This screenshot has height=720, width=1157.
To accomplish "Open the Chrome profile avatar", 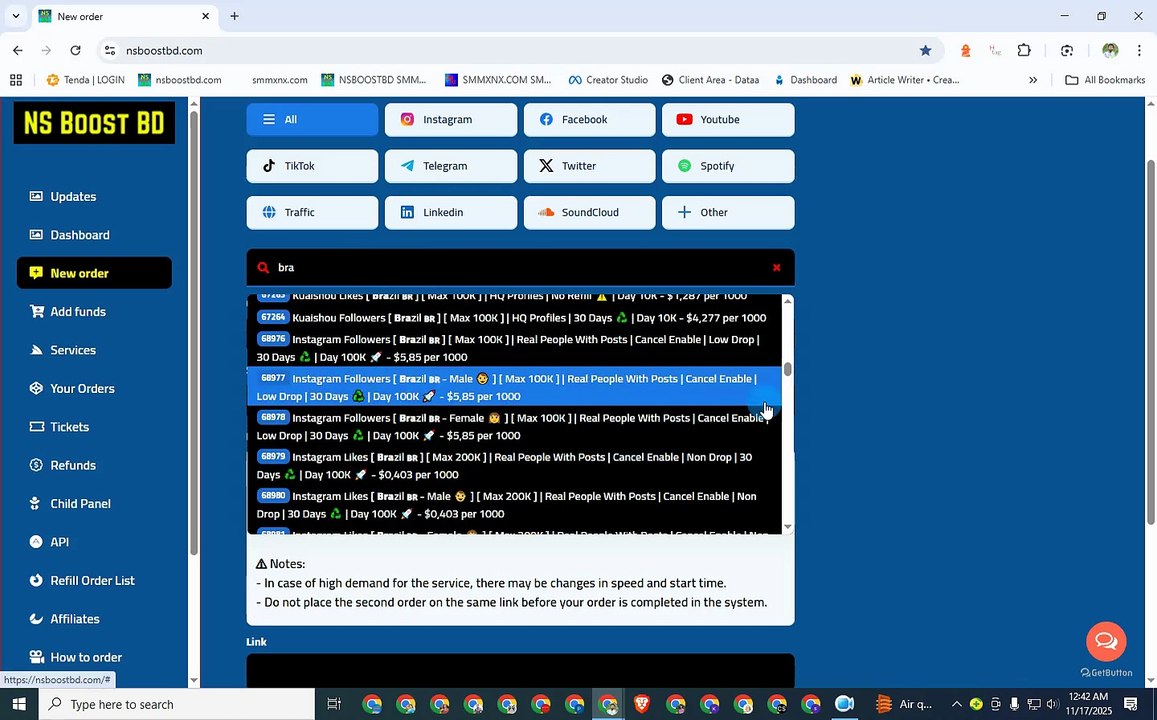I will (1111, 50).
